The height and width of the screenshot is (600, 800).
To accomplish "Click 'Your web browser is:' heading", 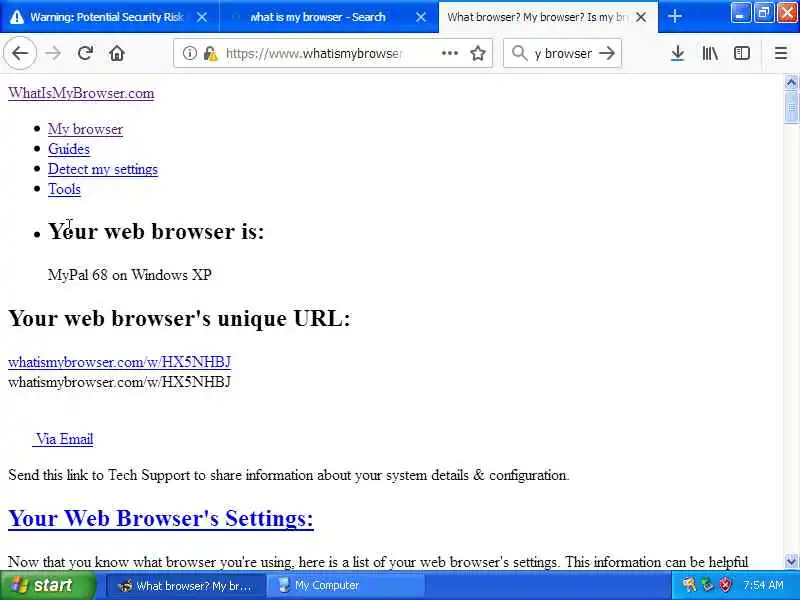I will pyautogui.click(x=156, y=231).
